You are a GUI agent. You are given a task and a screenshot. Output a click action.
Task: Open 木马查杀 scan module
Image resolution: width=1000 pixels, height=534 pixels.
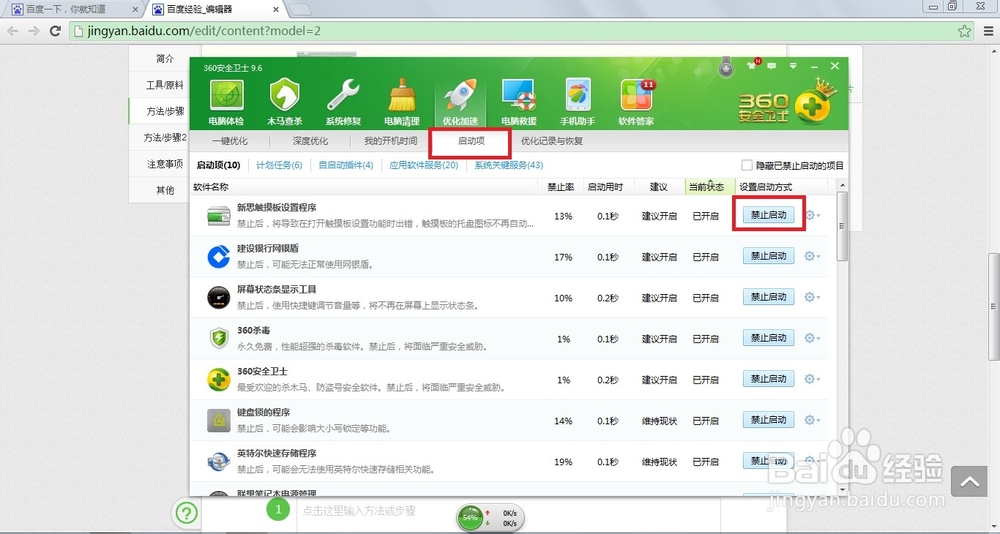(284, 102)
